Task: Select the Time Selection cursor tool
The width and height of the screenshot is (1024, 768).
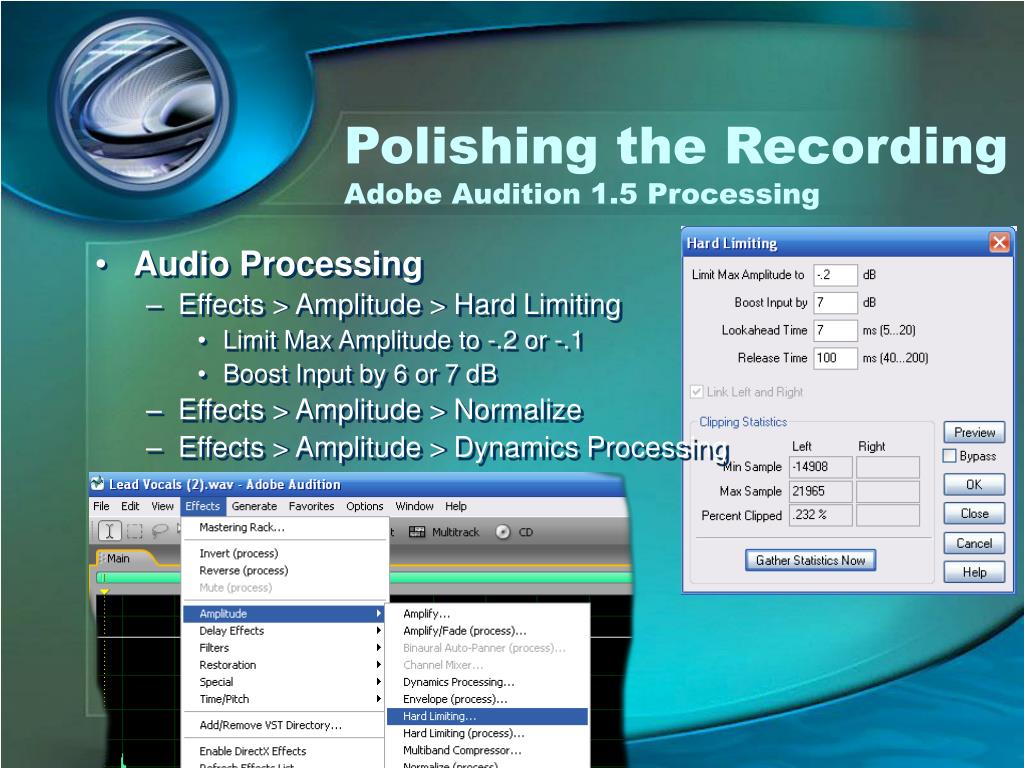Action: [x=110, y=531]
